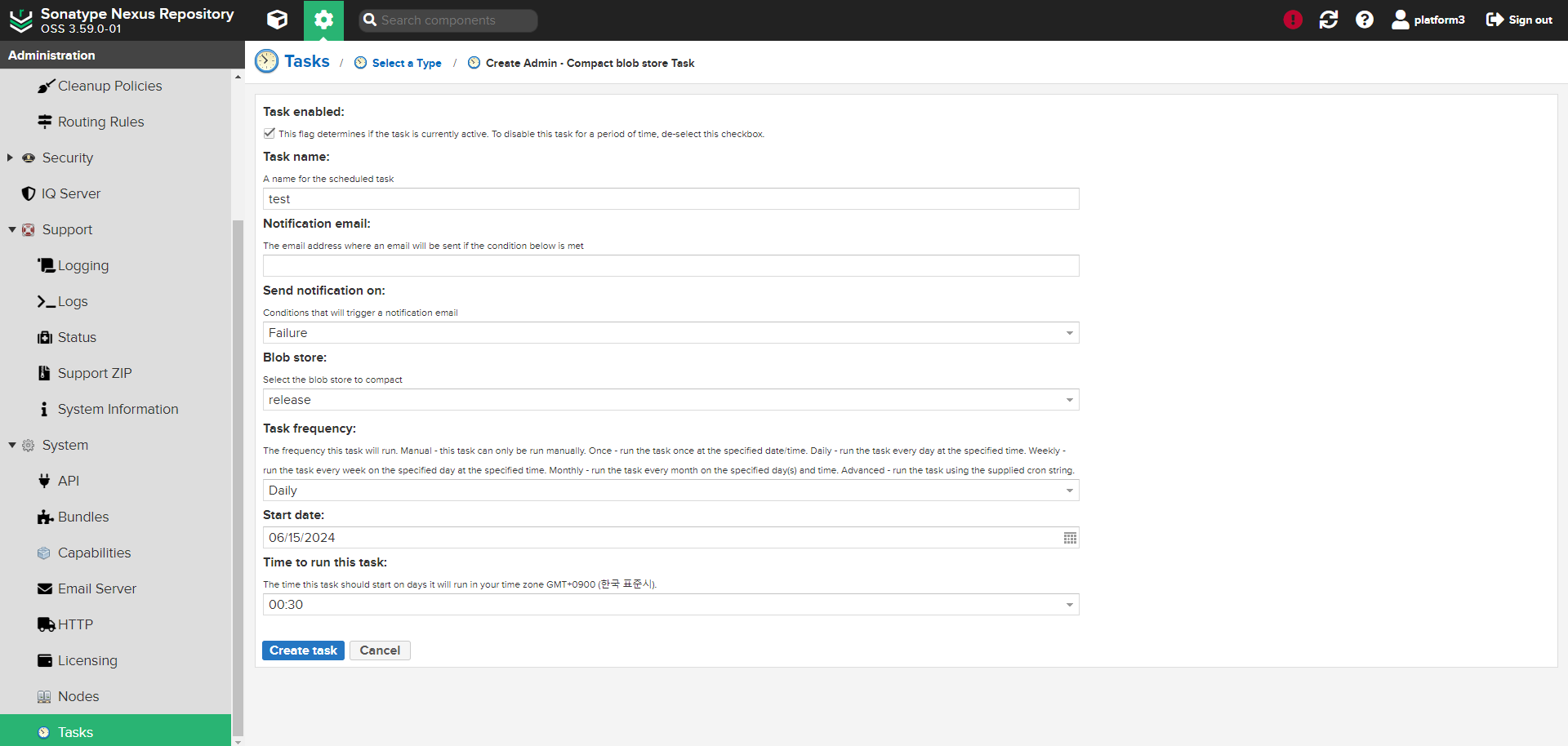Screen dimensions: 1568x746
Task: Click the platform3 user account icon
Action: pos(1400,20)
